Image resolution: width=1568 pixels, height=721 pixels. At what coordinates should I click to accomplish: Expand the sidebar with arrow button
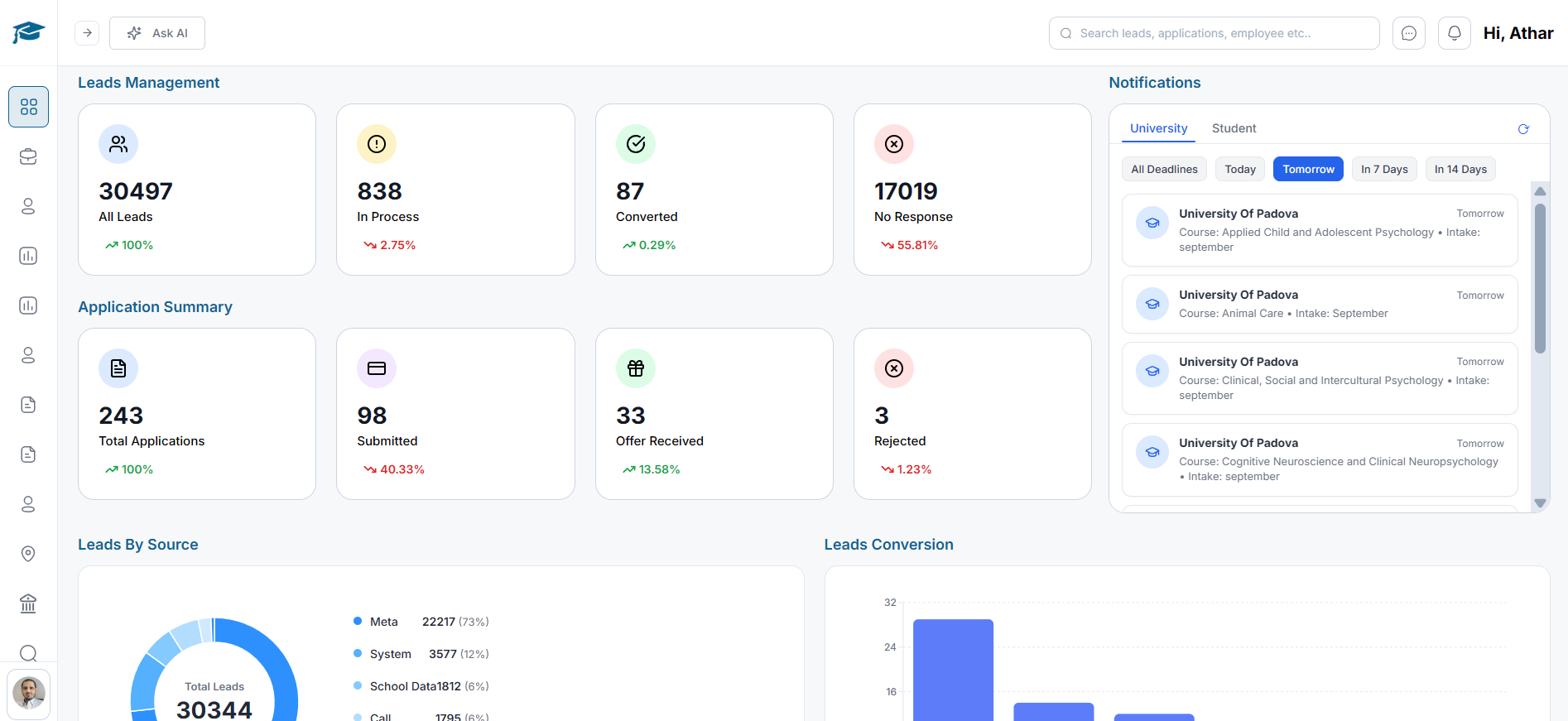87,33
